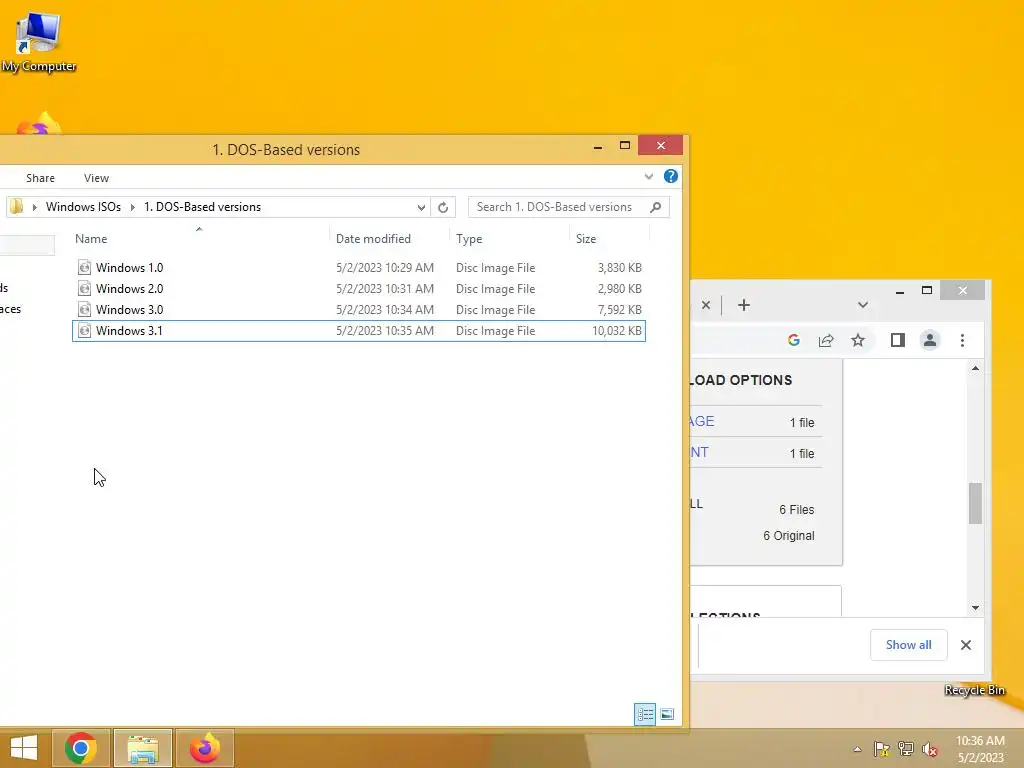Click Show all downloads button in Chrome

click(908, 645)
